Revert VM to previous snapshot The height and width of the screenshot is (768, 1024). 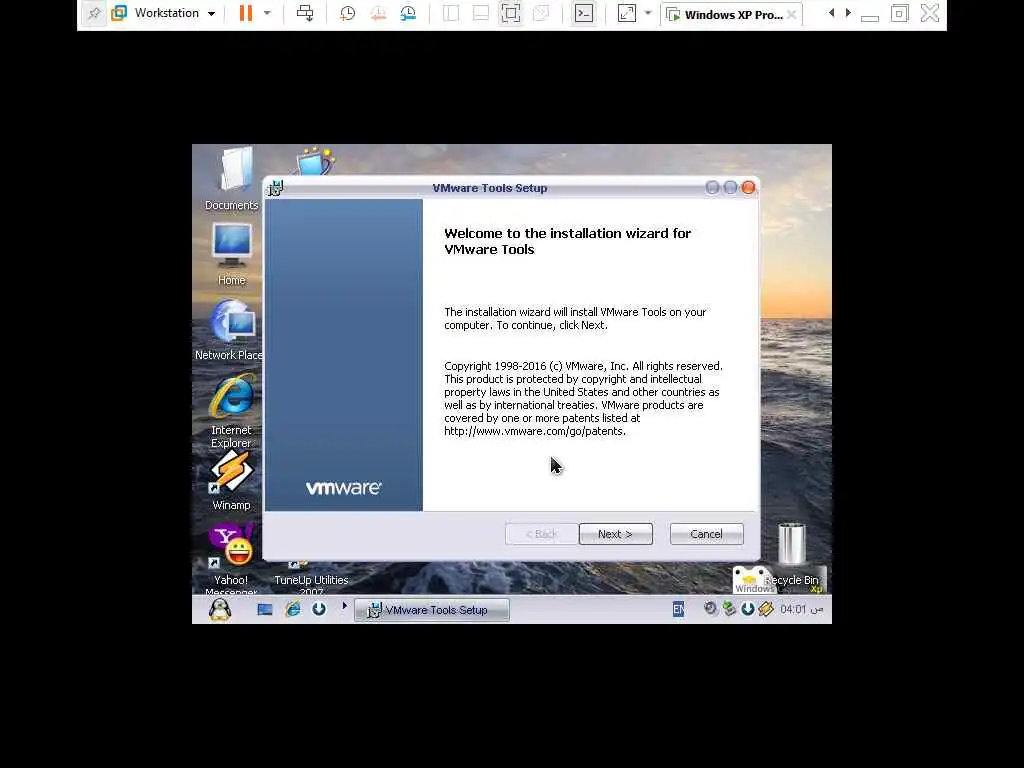[378, 13]
